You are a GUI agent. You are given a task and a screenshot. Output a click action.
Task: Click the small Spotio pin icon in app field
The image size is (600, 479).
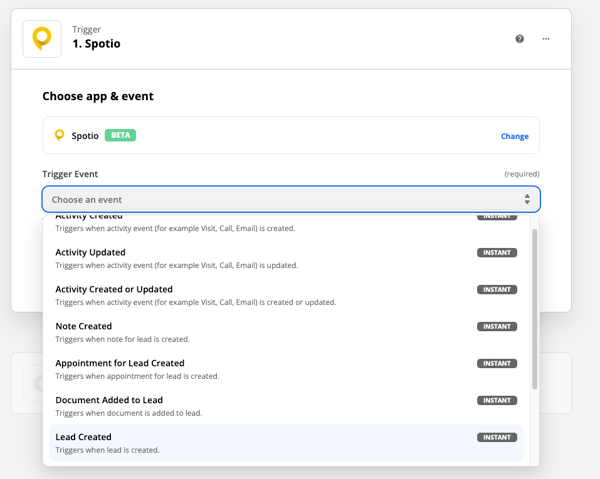click(x=59, y=135)
